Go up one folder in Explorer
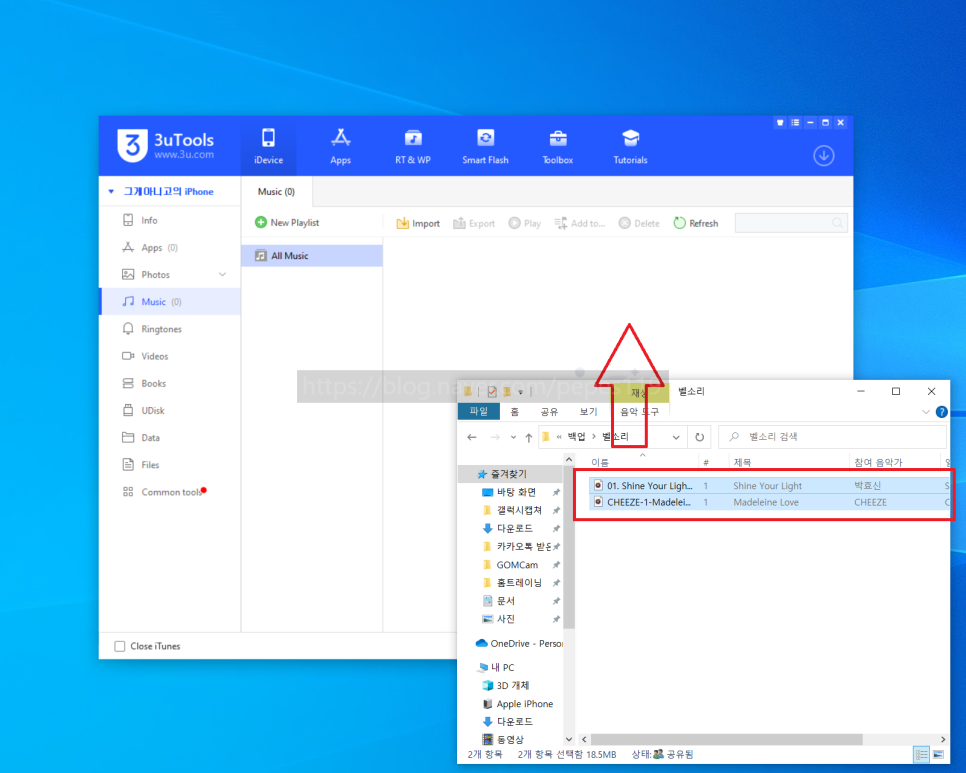The image size is (966, 773). click(529, 437)
